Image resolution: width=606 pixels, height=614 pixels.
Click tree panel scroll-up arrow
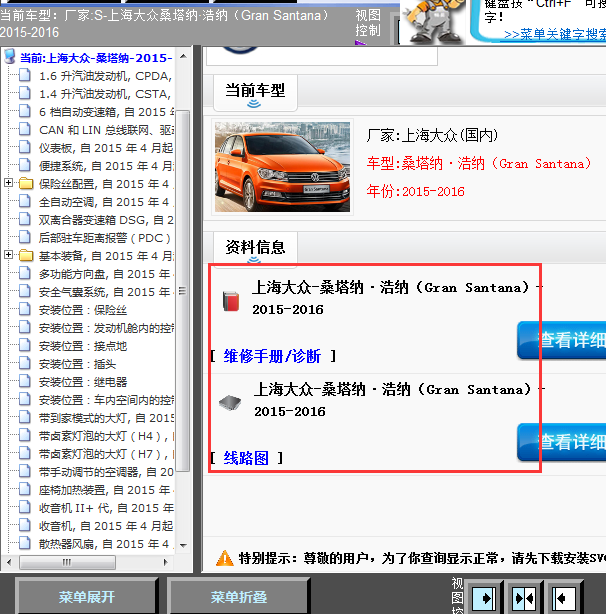183,56
